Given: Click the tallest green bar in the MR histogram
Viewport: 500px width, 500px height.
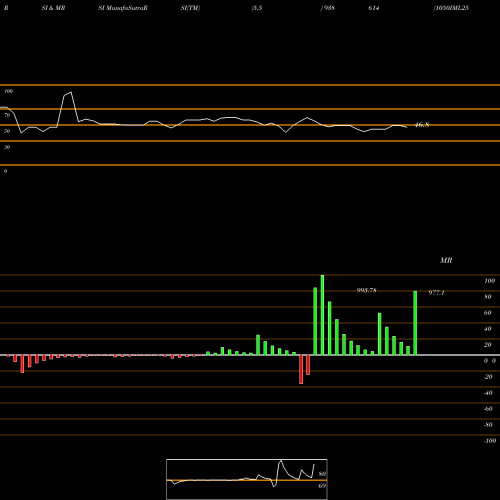Looking at the screenshot, I should tap(322, 315).
